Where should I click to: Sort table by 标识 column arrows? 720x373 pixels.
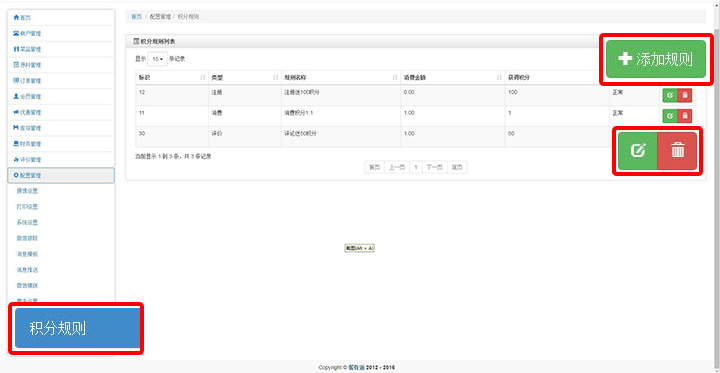click(203, 78)
